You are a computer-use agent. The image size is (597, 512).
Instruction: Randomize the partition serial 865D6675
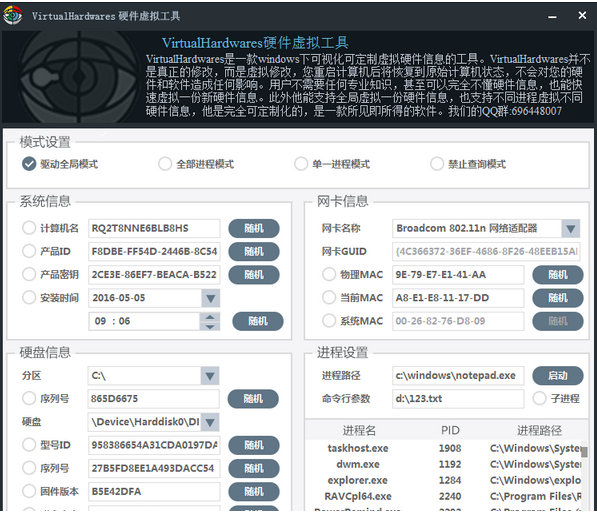253,399
